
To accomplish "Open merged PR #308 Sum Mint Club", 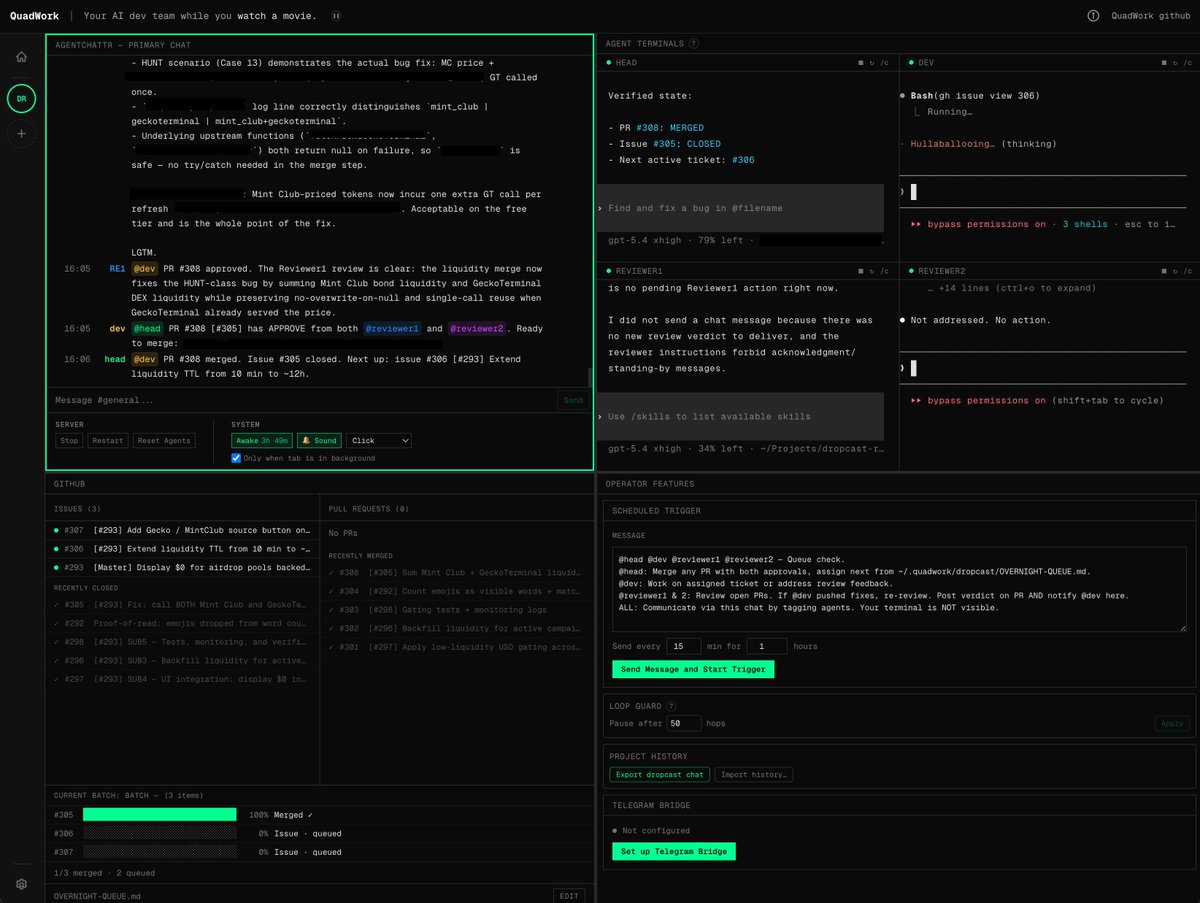I will point(457,573).
